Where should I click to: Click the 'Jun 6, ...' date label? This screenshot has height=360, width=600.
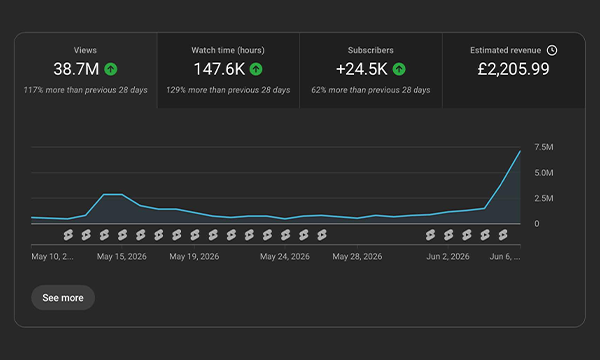click(505, 256)
